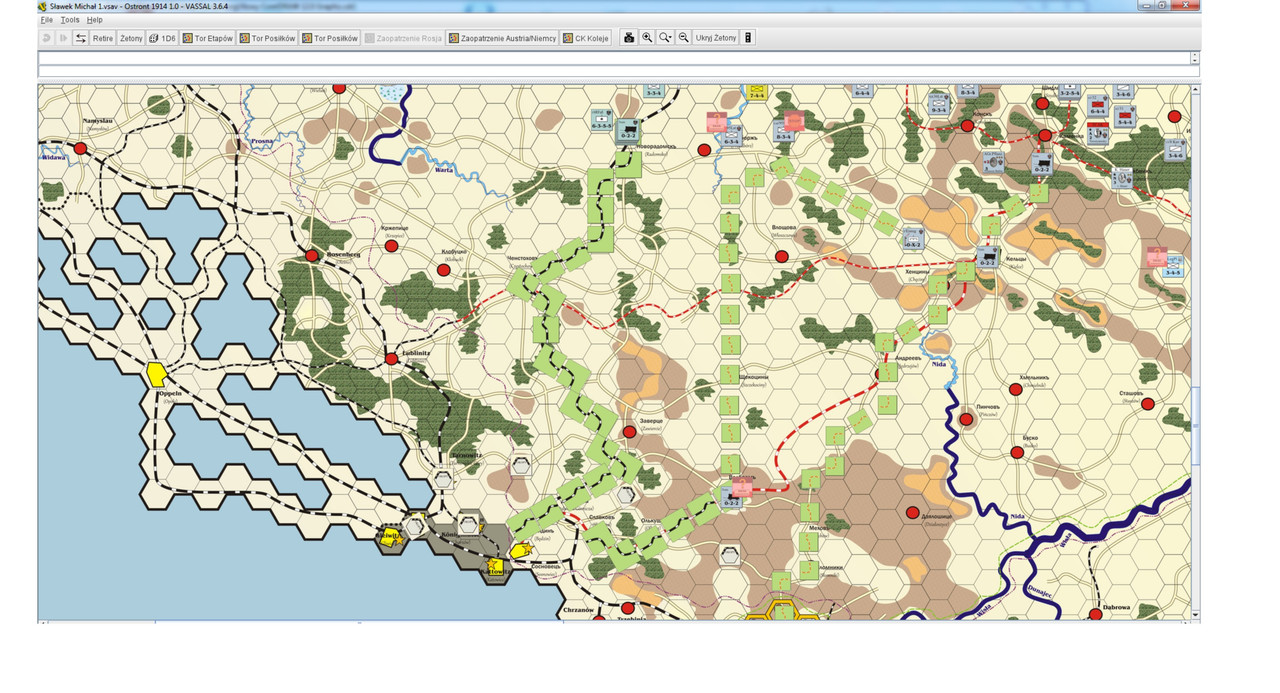Screen dimensions: 1280x693
Task: Click the Namyslau city red dot
Action: tap(80, 149)
